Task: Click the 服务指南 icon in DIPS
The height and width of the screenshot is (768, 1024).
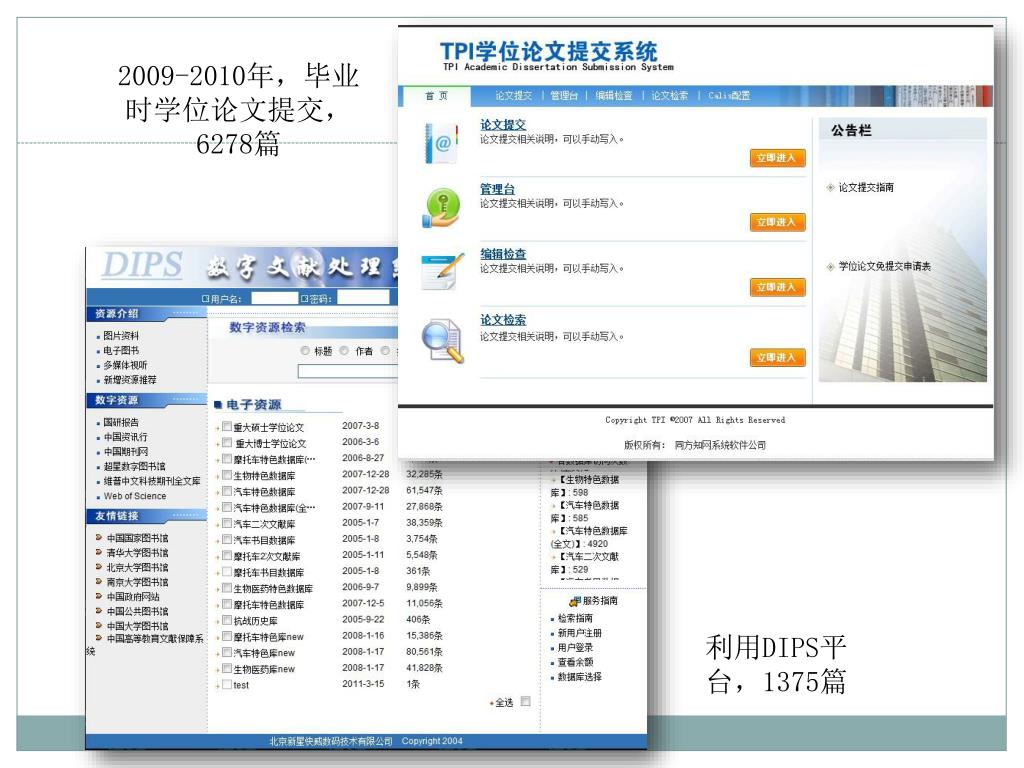Action: (575, 601)
